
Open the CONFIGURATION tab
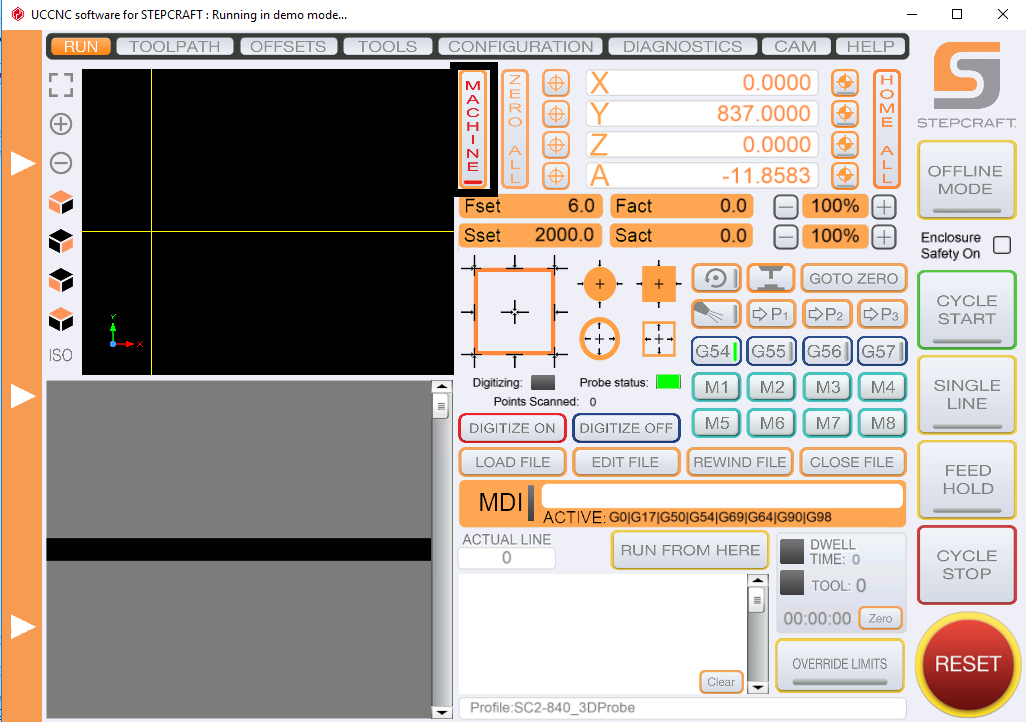click(x=520, y=46)
